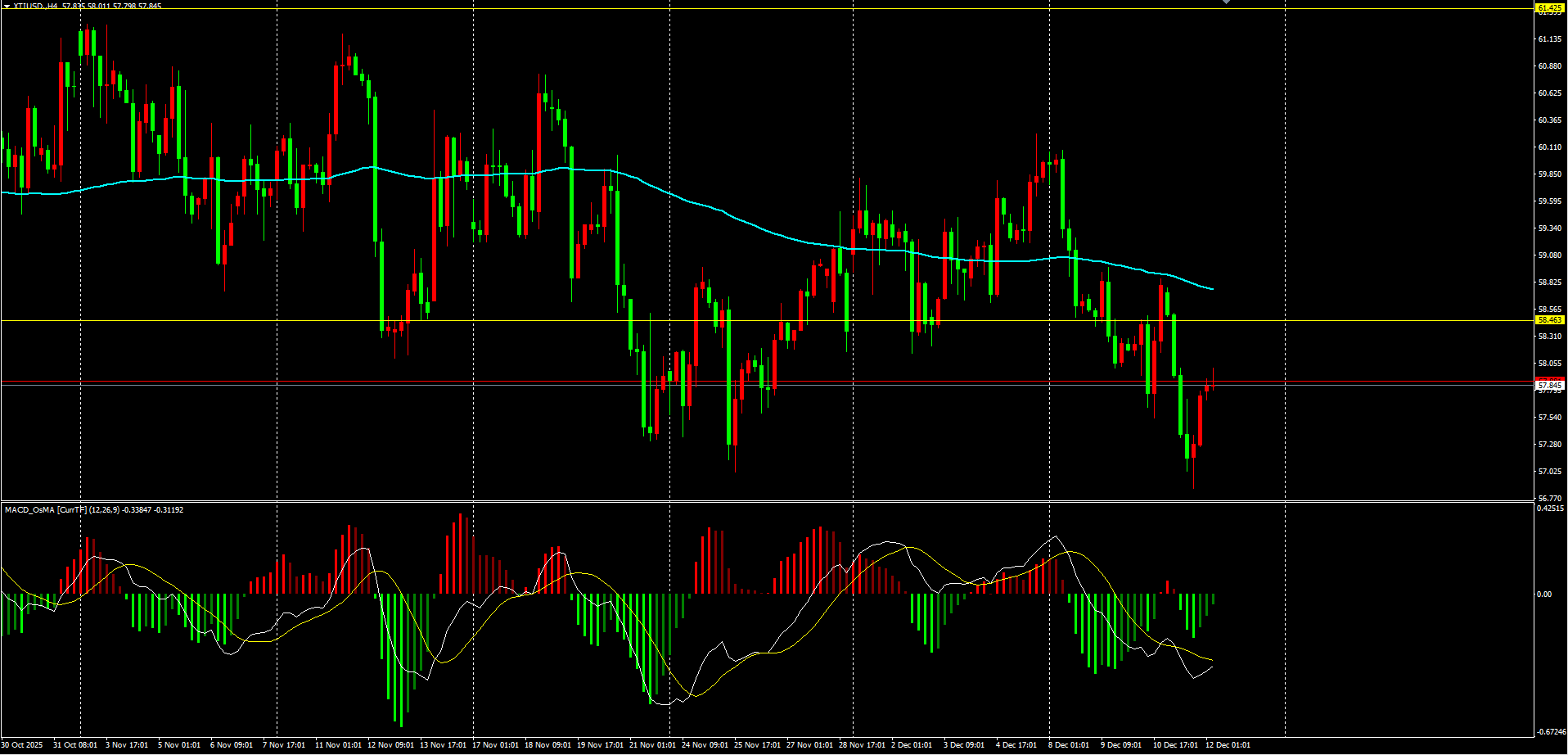Open the XTIUSD,H4 chart dropdown arrow
The height and width of the screenshot is (755, 1568).
click(7, 6)
